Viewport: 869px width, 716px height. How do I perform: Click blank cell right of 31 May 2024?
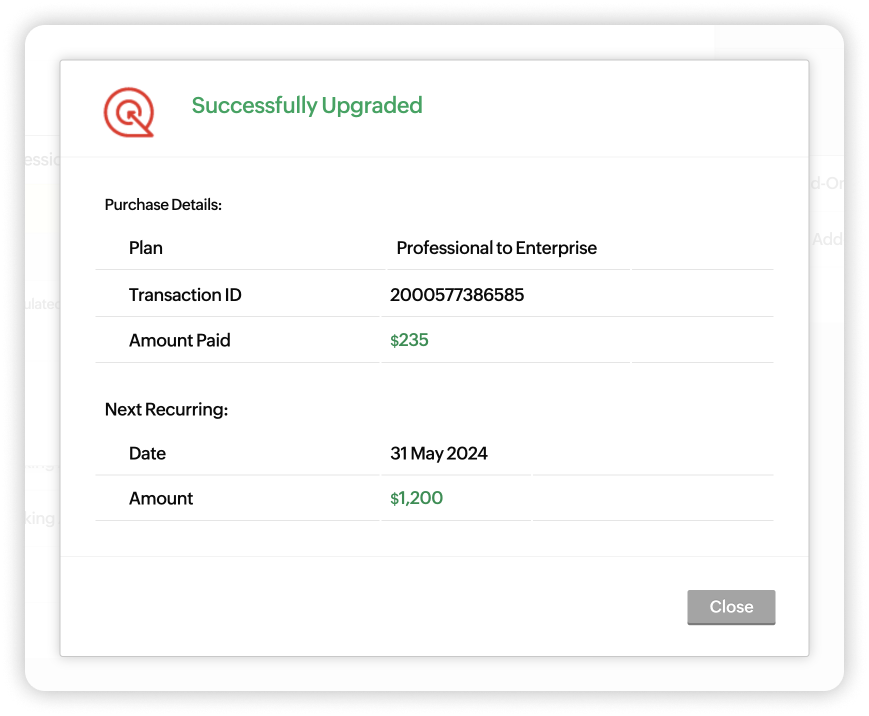click(652, 453)
